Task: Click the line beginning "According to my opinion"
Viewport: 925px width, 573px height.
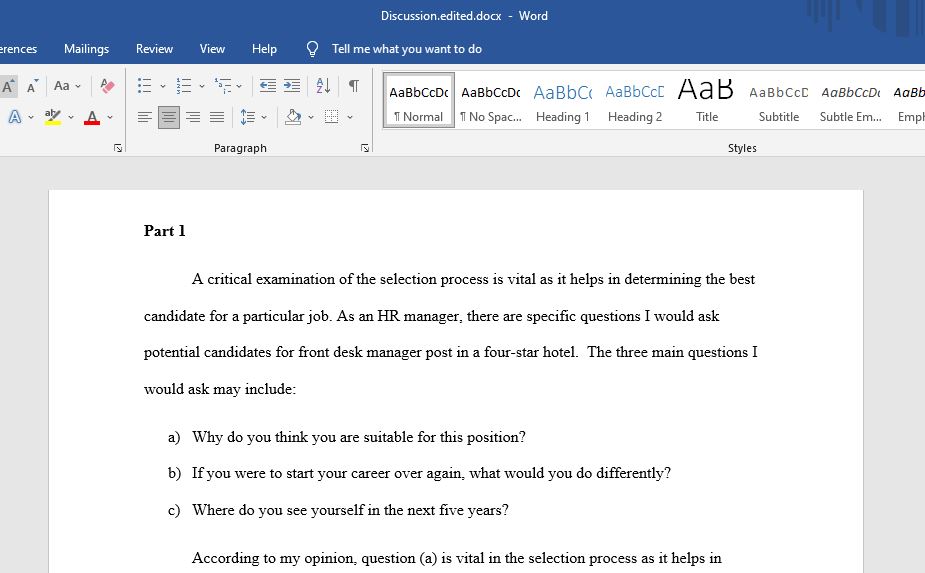Action: tap(457, 558)
